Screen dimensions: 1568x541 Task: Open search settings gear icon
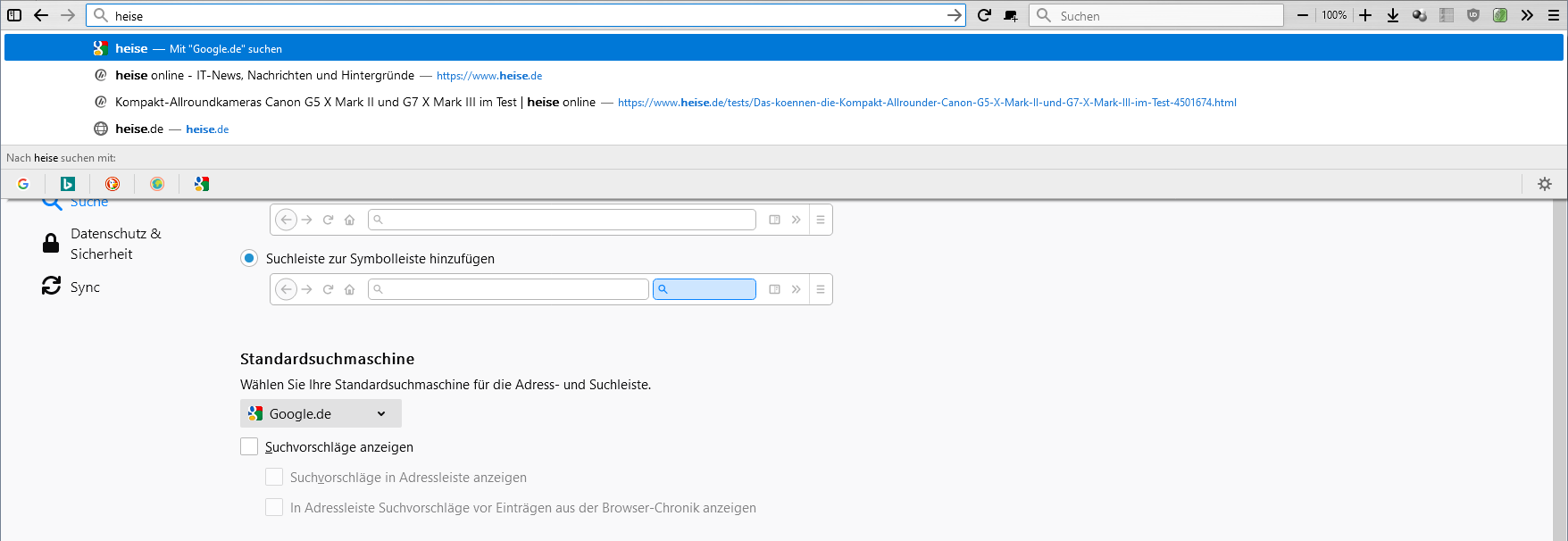[1545, 184]
